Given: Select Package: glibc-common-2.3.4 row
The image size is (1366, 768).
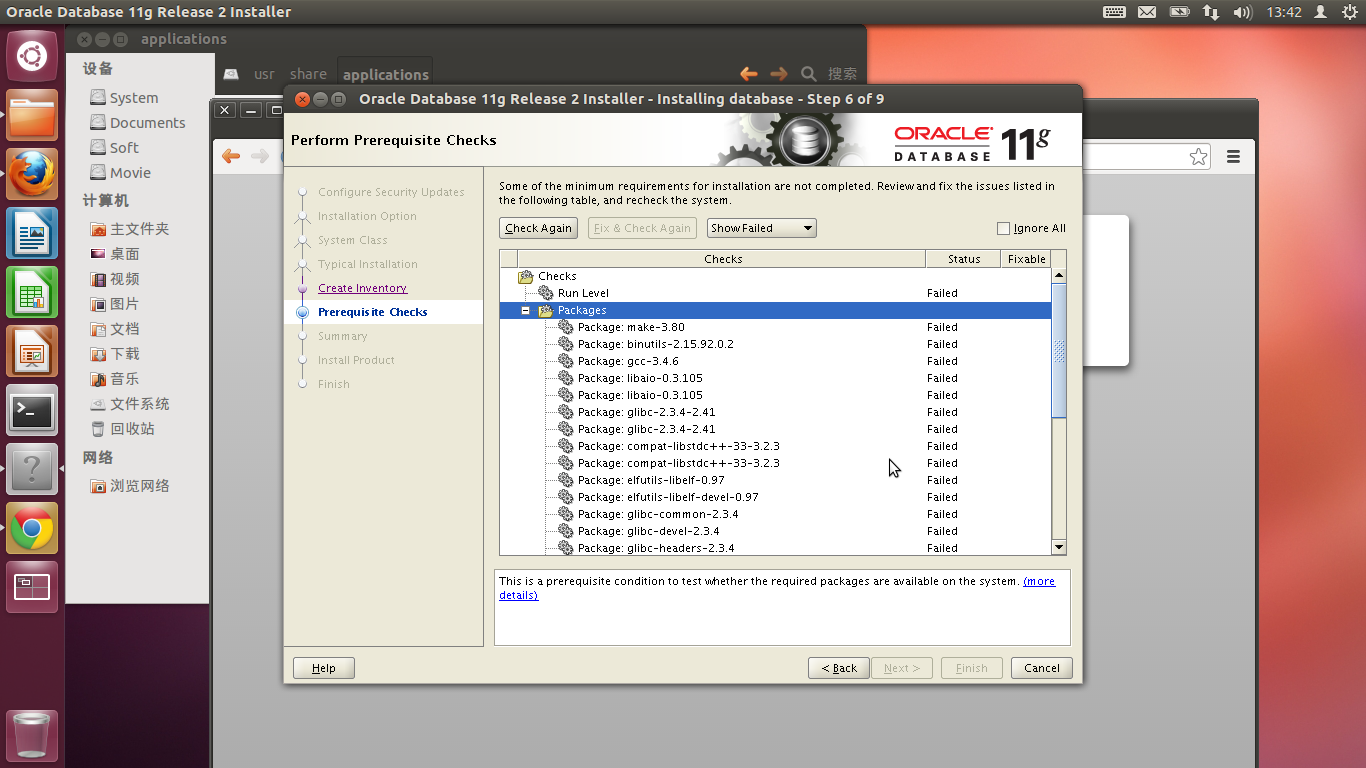Looking at the screenshot, I should click(775, 514).
